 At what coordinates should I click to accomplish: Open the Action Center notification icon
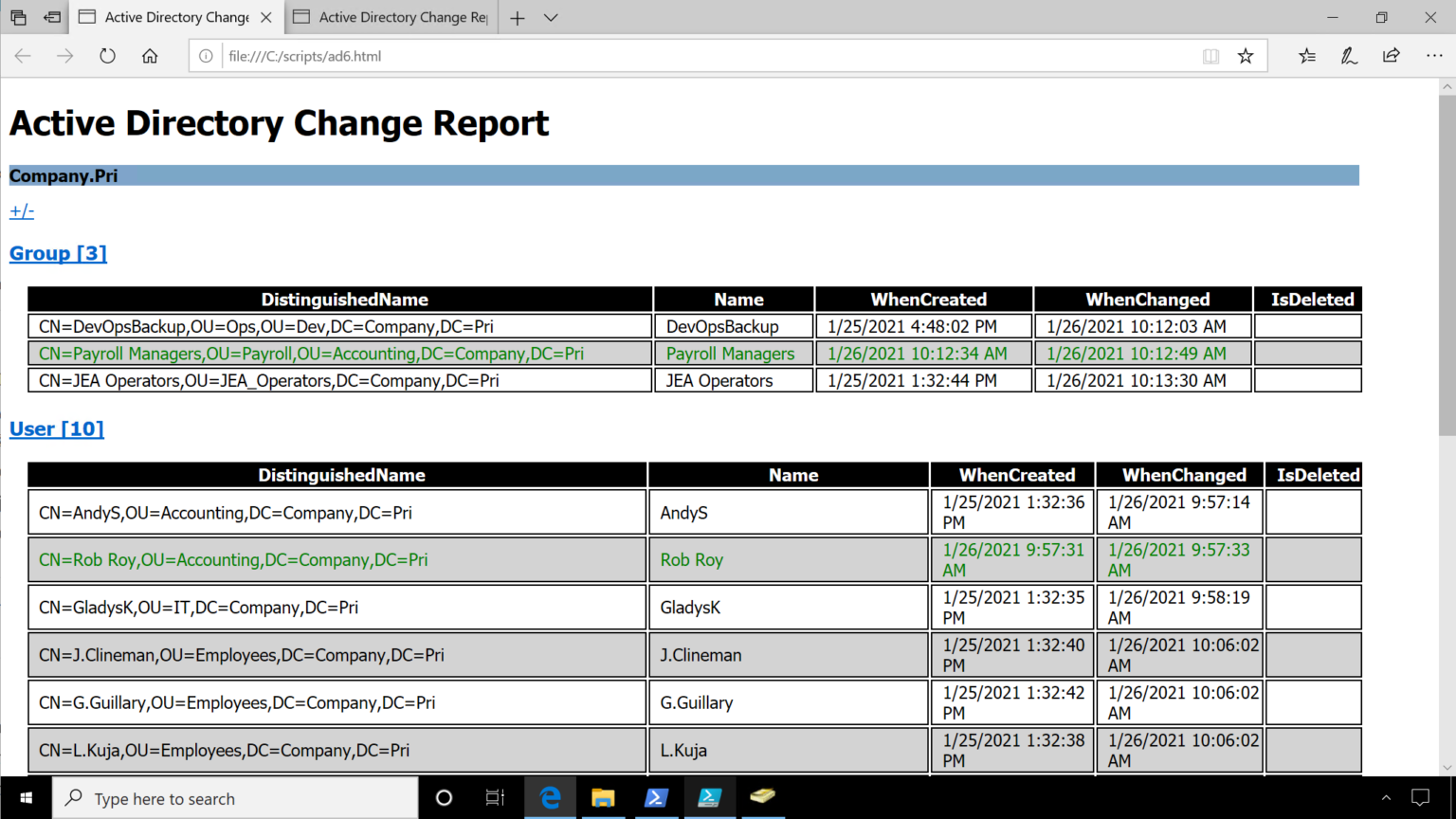tap(1420, 798)
